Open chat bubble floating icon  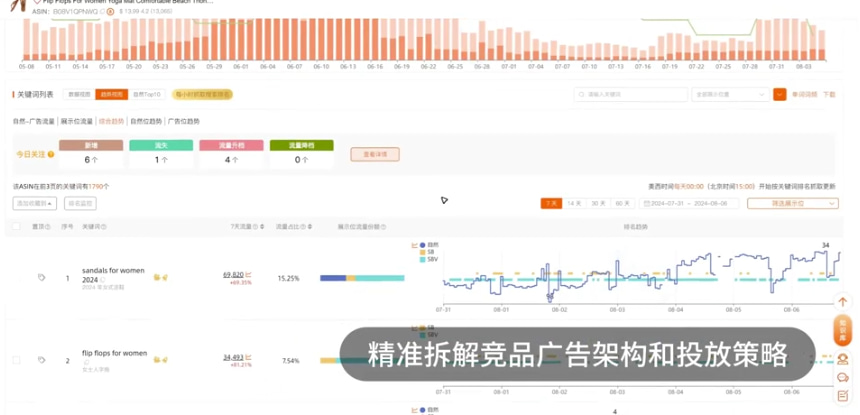(843, 377)
